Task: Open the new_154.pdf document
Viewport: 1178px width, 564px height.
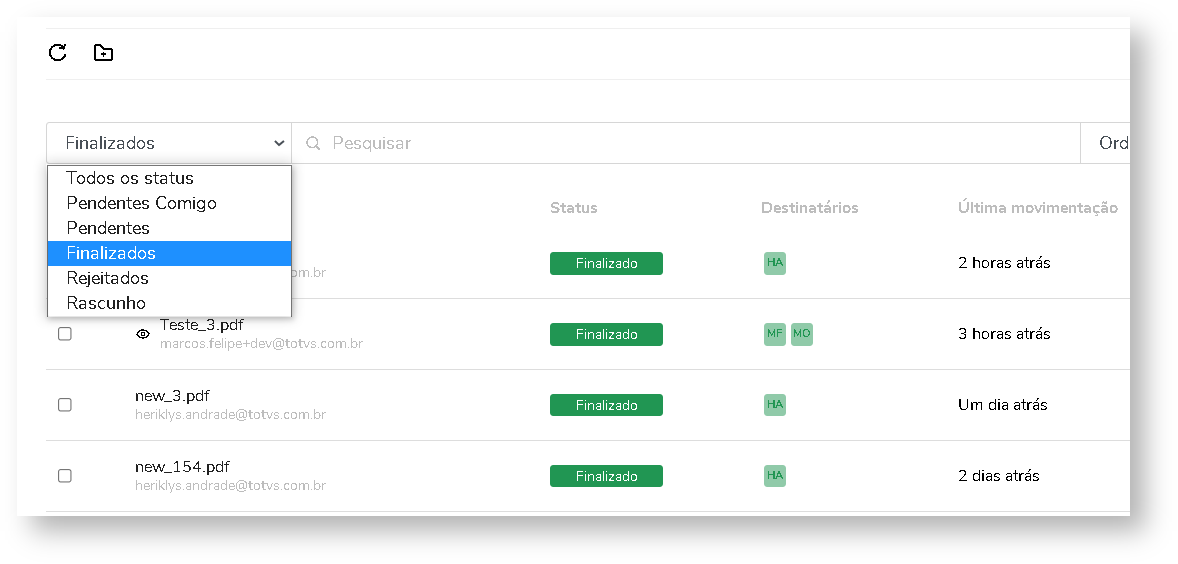Action: [x=182, y=467]
